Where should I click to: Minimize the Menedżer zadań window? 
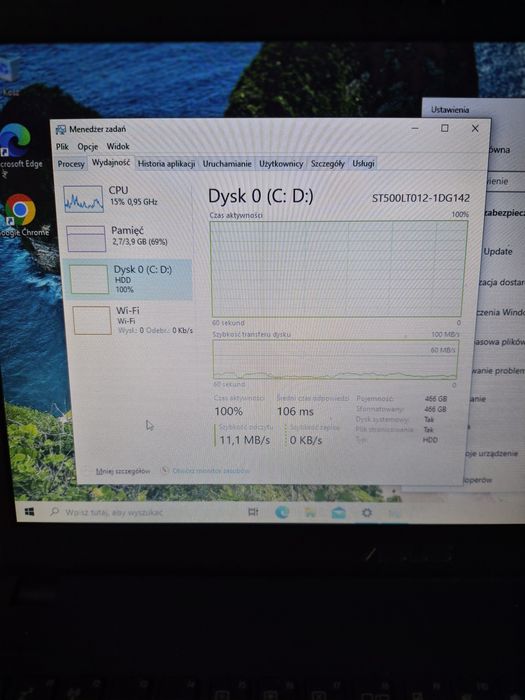pyautogui.click(x=415, y=129)
